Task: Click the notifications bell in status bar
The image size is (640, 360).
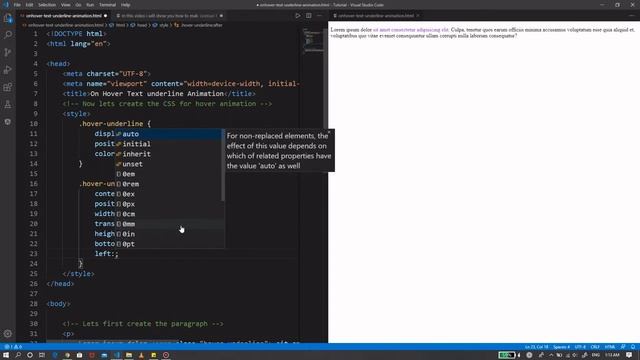Action: pyautogui.click(x=633, y=347)
